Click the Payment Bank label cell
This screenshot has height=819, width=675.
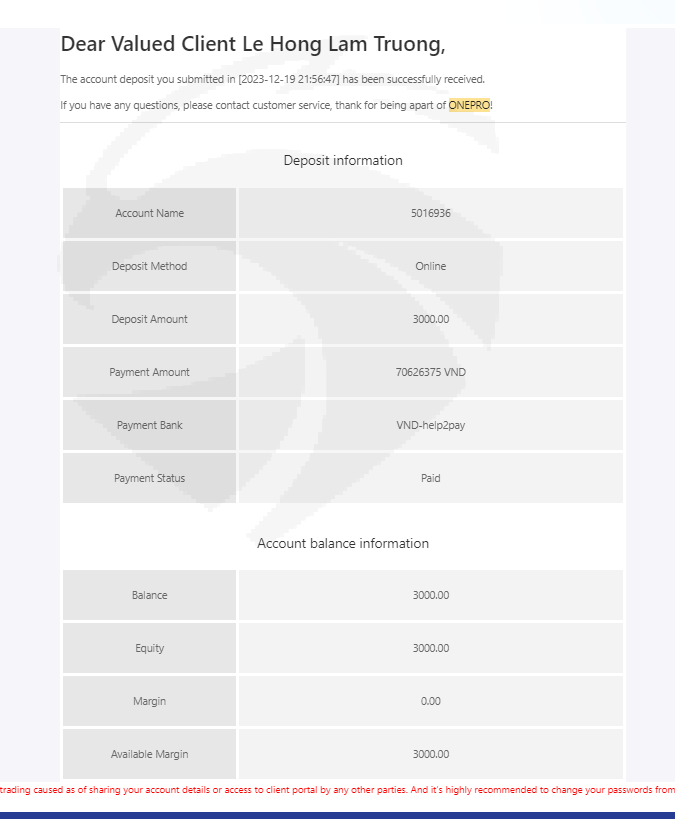(x=150, y=425)
